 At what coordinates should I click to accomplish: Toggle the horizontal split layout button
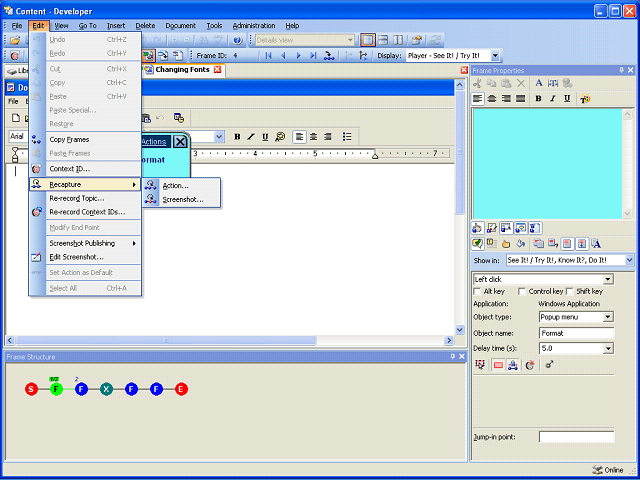[383, 40]
